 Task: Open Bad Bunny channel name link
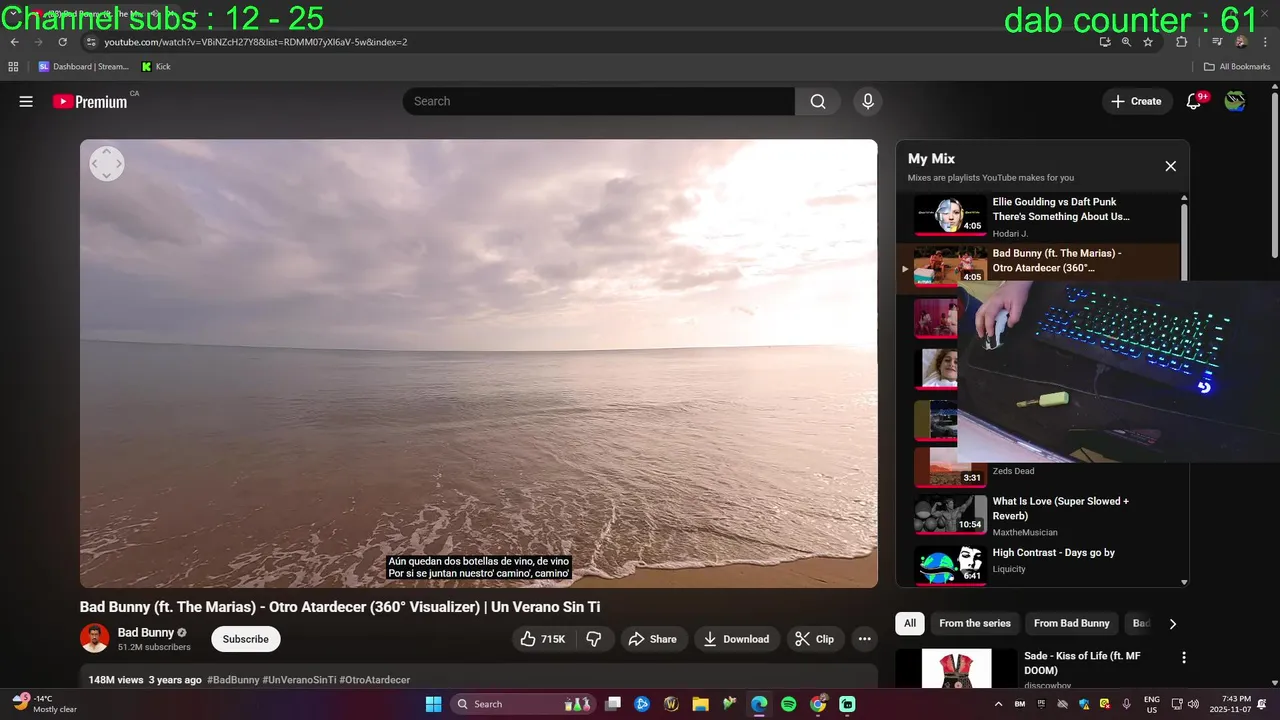coord(146,632)
